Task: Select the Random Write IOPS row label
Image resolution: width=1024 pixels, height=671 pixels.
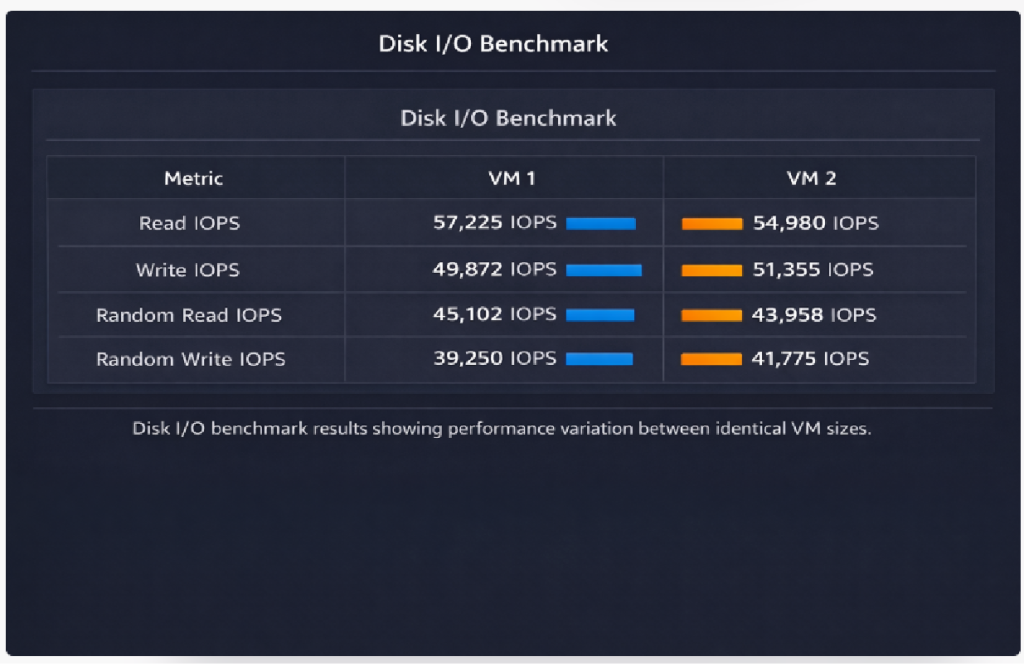Action: click(x=190, y=359)
